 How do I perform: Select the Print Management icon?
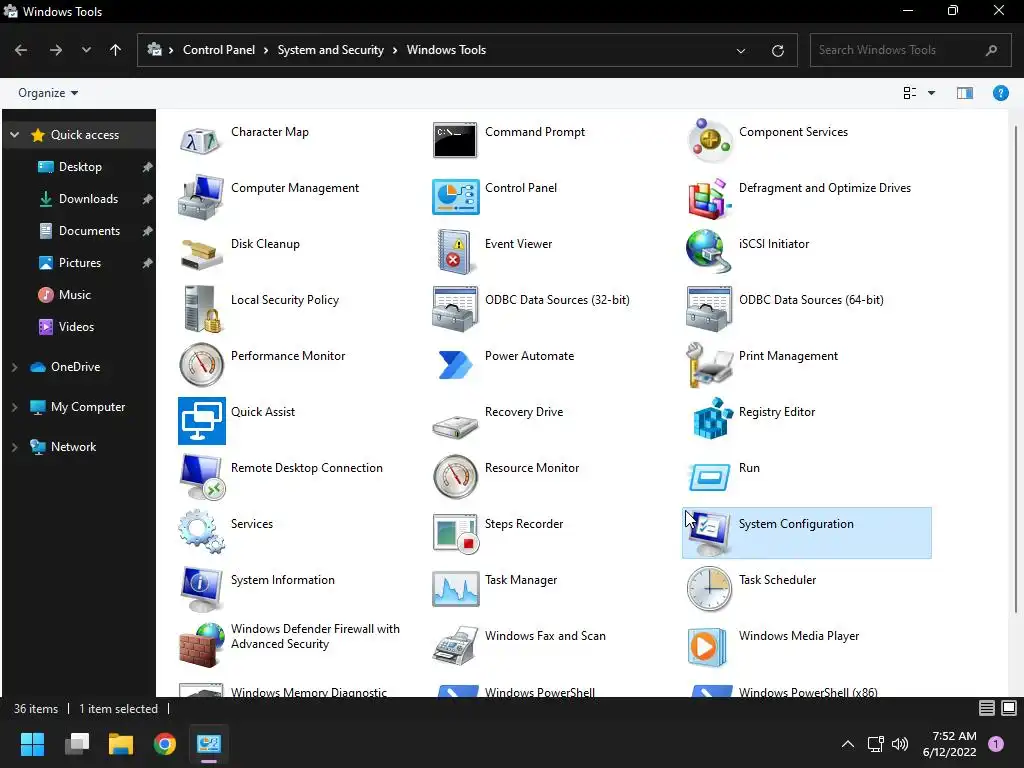coord(709,364)
